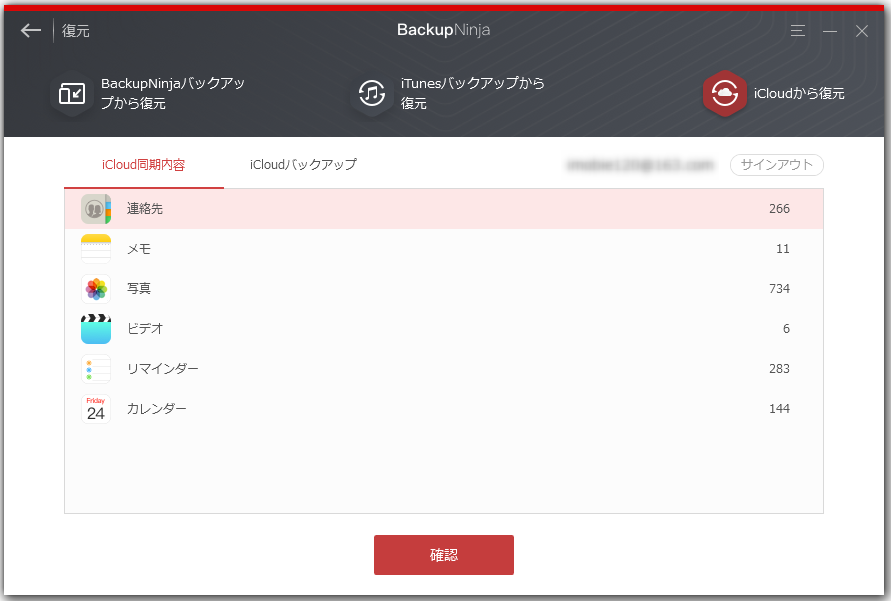Click the リマインダー reminders icon
The width and height of the screenshot is (891, 601).
96,369
